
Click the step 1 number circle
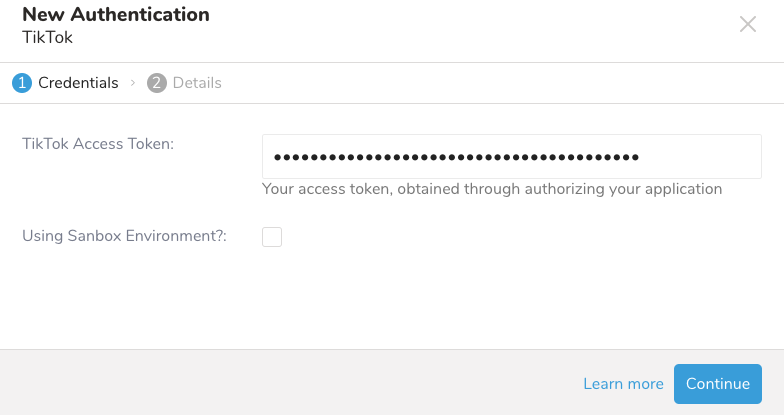[x=22, y=83]
